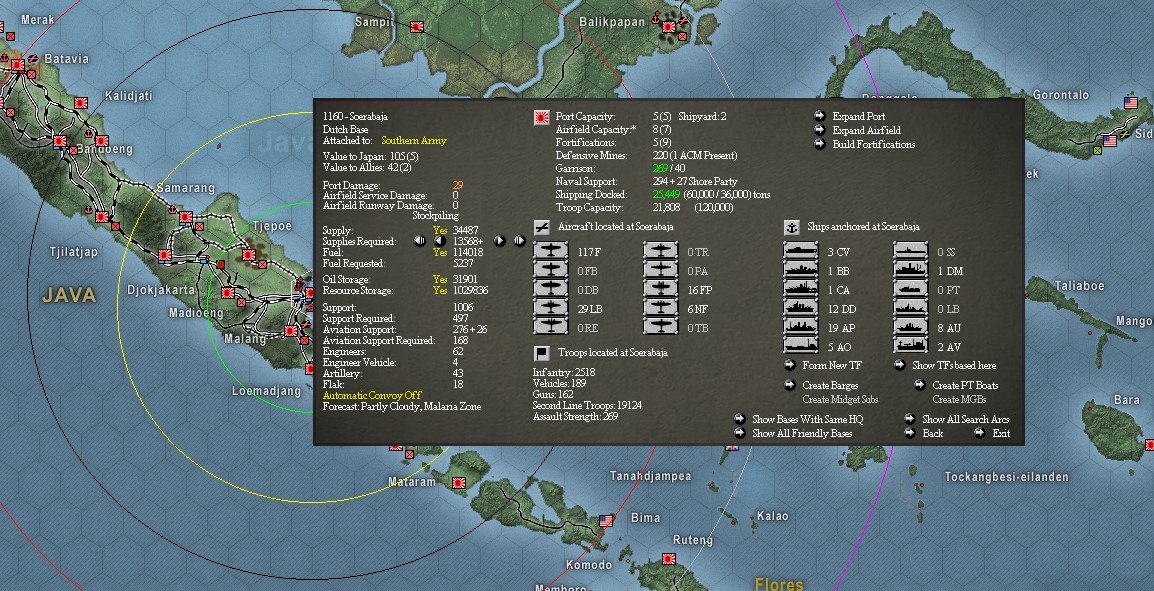Click Create Barges
The width and height of the screenshot is (1154, 591).
[829, 385]
